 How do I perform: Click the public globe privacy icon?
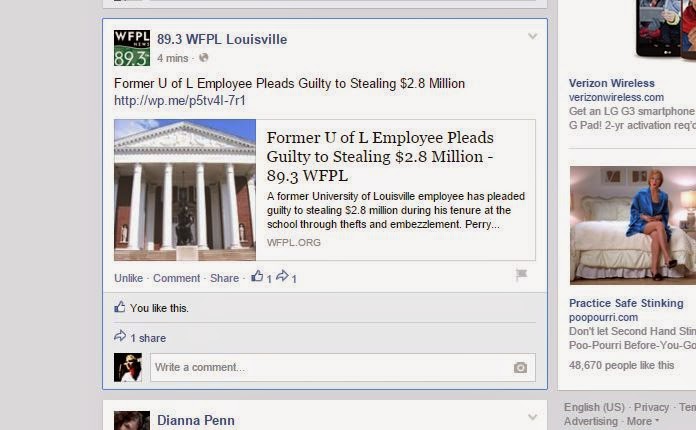(203, 58)
